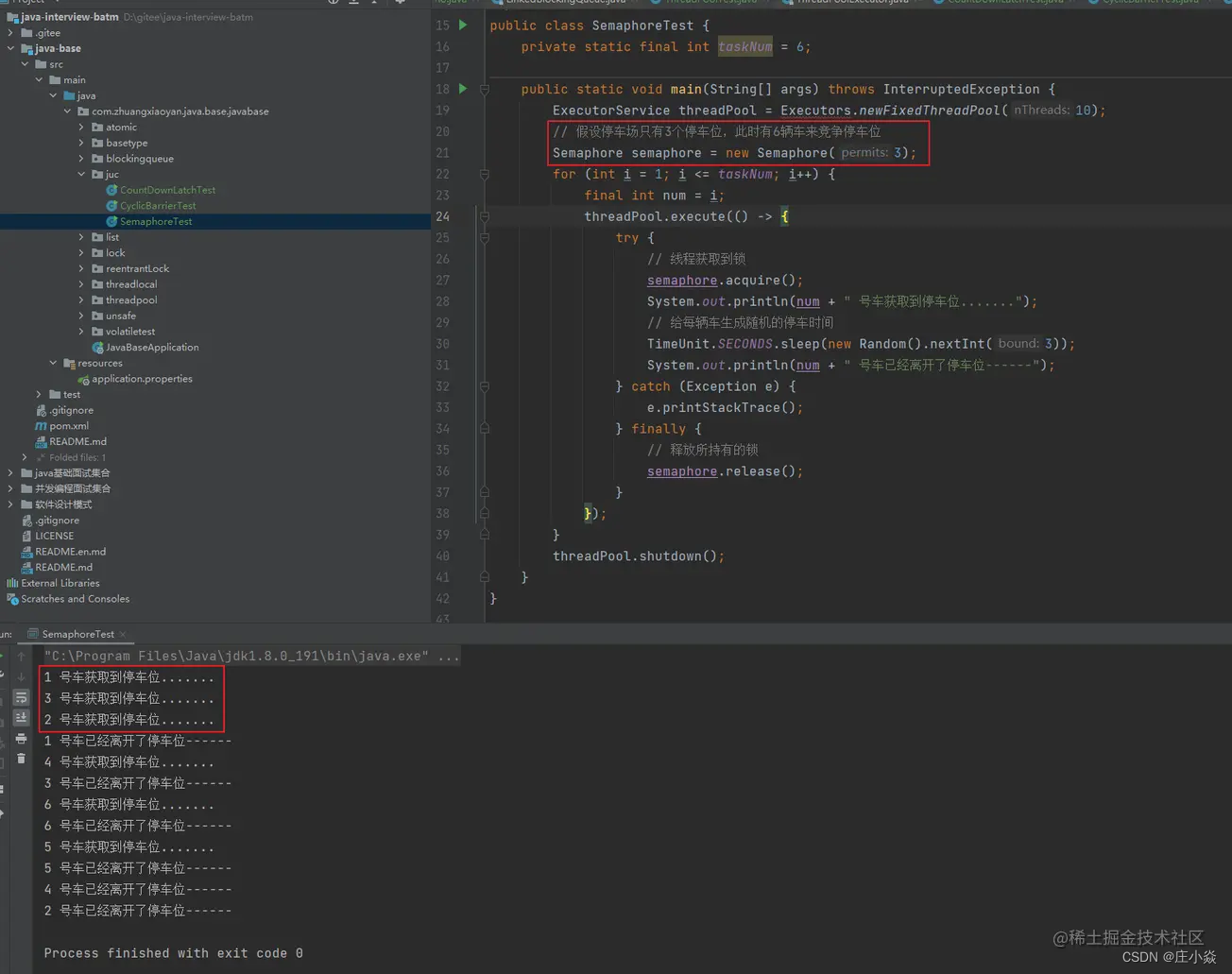Select the lock package
The image size is (1232, 974).
(115, 253)
